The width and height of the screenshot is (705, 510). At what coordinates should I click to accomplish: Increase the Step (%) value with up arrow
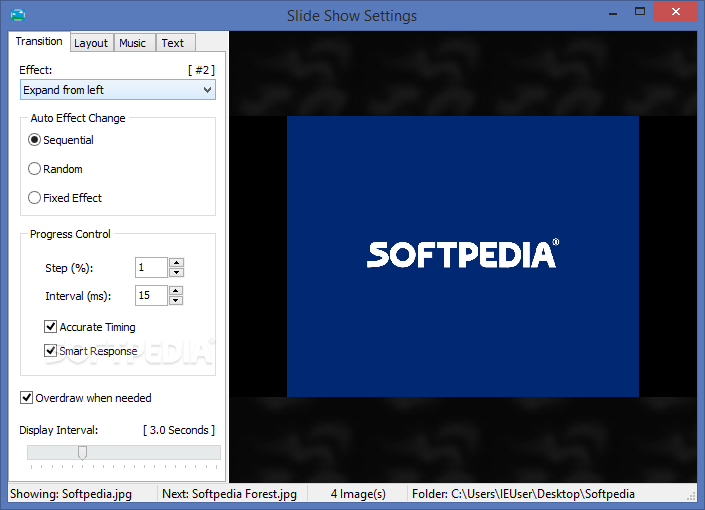point(176,263)
